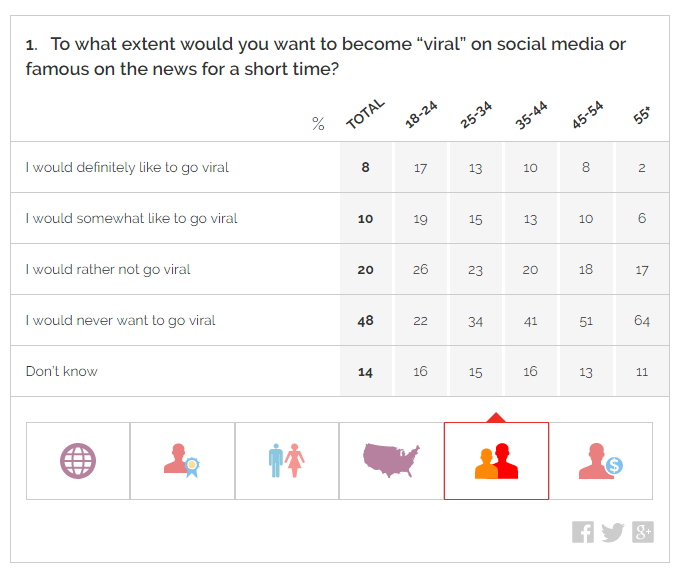Viewport: 681px width, 573px height.
Task: Click the "Don't know" row label
Action: point(61,371)
